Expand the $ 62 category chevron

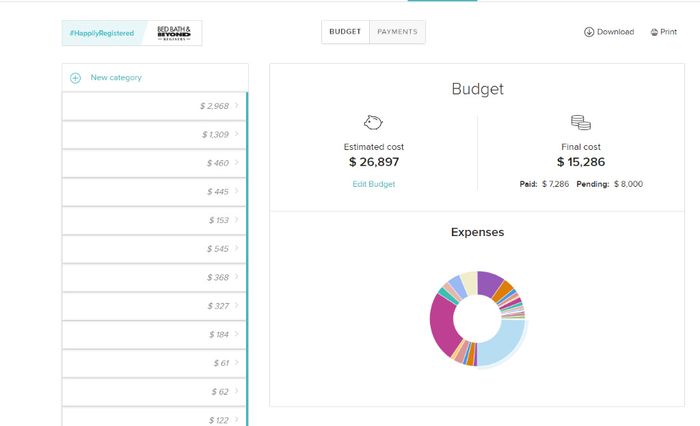pyautogui.click(x=237, y=391)
